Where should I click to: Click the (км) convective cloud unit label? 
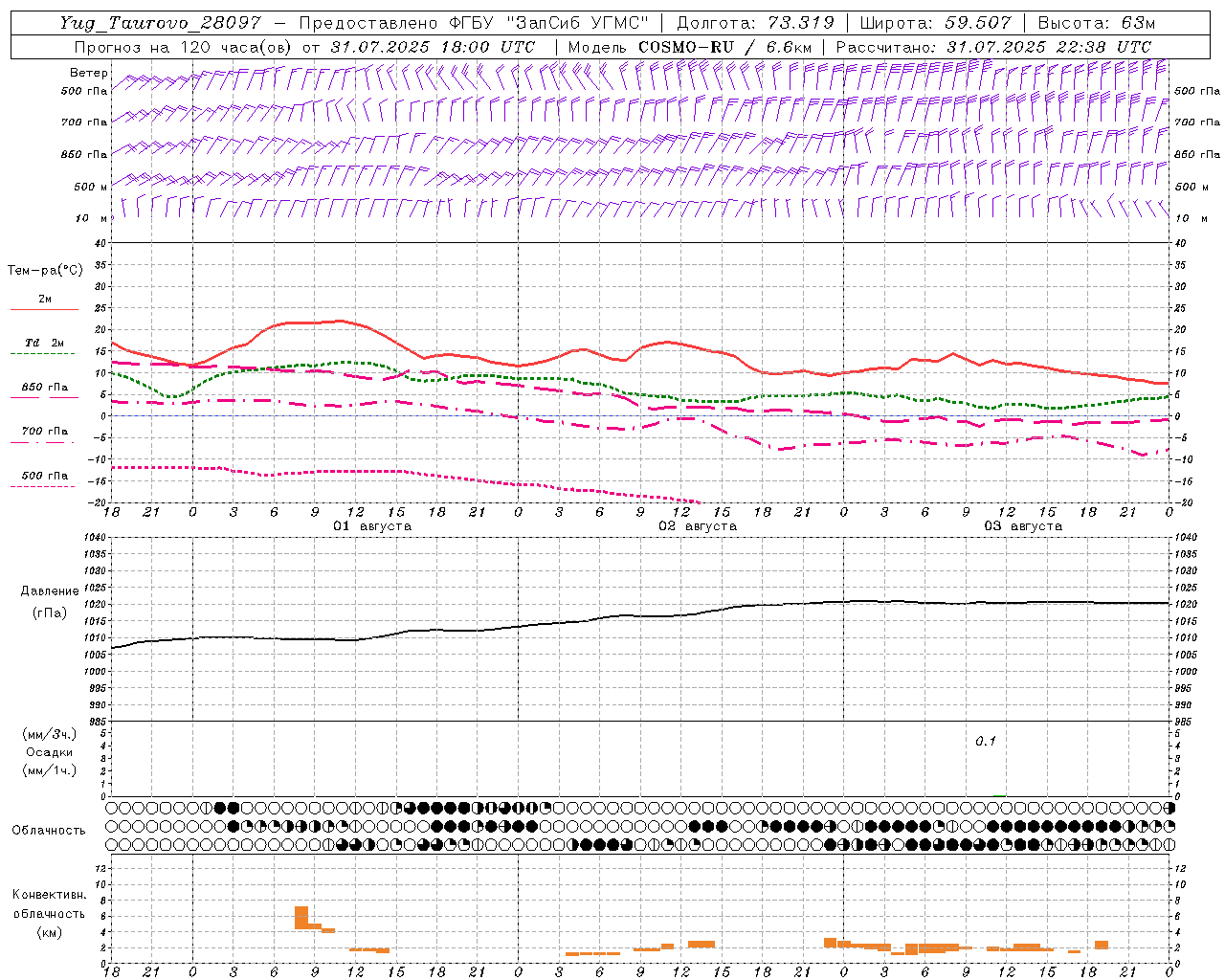49,932
